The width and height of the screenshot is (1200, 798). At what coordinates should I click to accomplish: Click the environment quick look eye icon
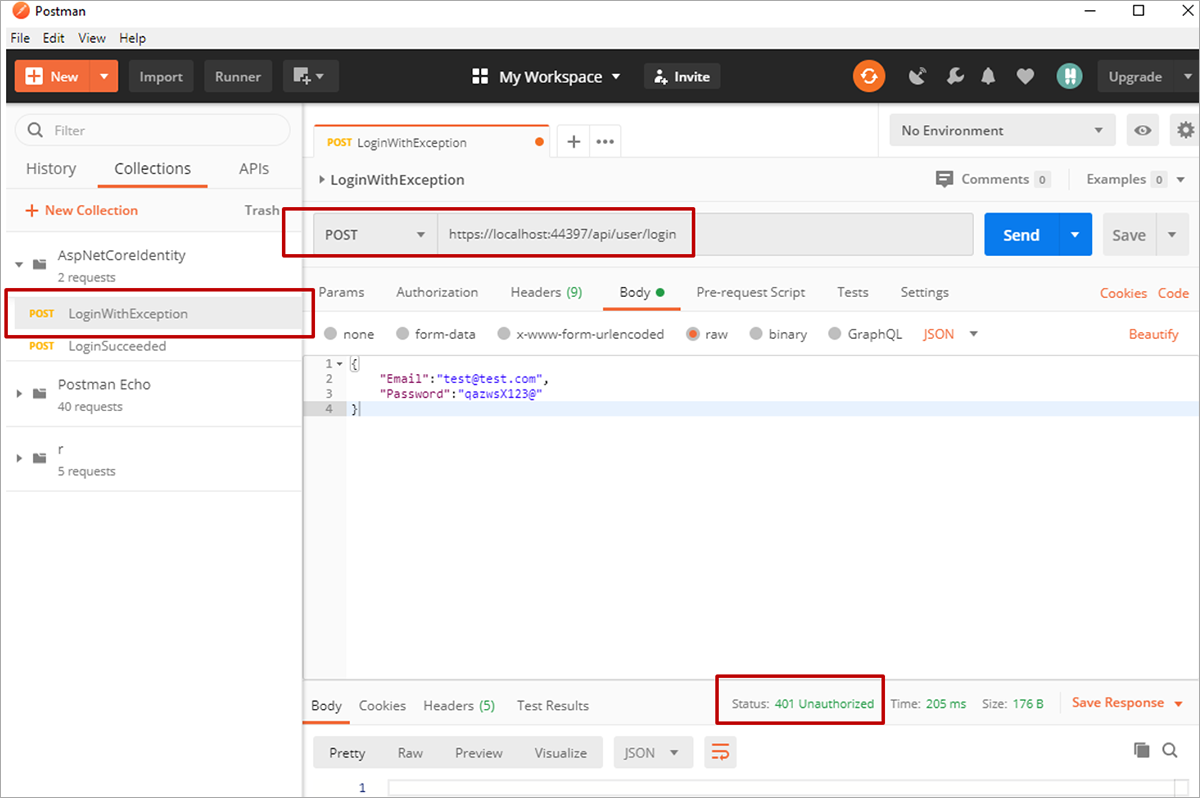coord(1142,130)
